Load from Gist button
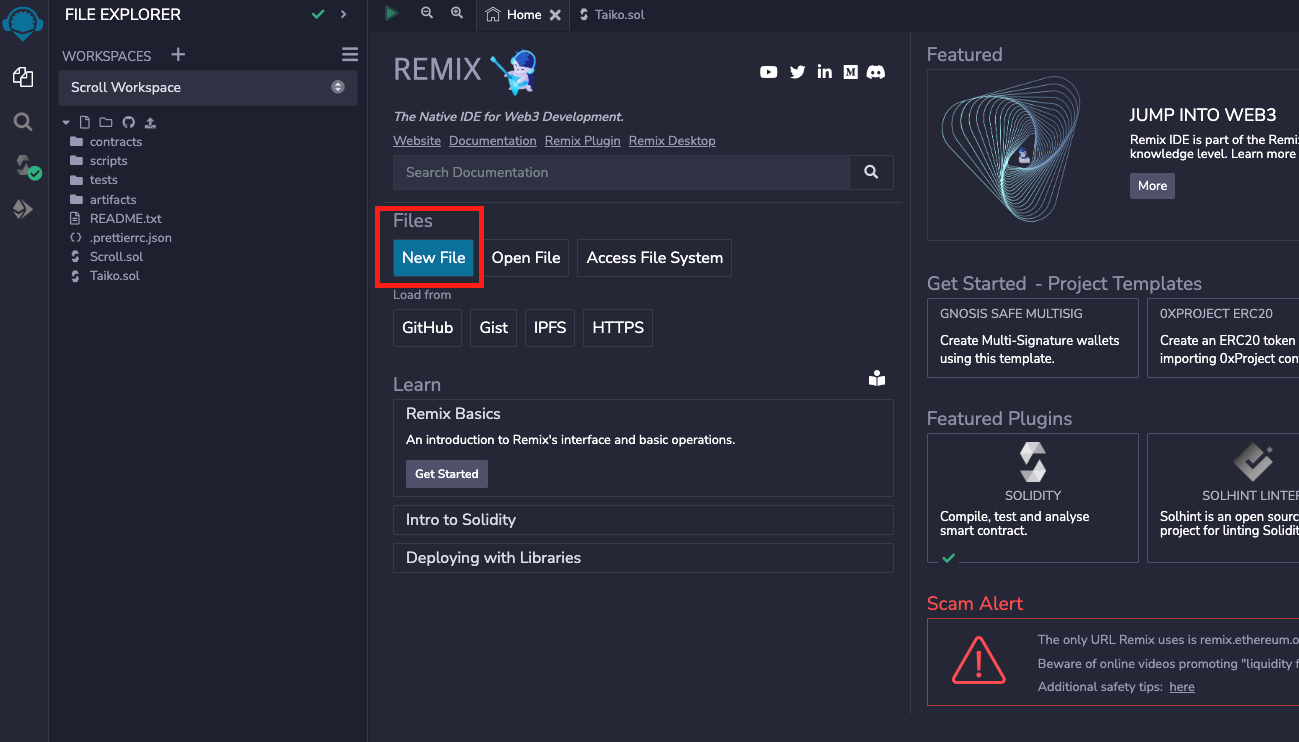The image size is (1299, 742). click(494, 328)
